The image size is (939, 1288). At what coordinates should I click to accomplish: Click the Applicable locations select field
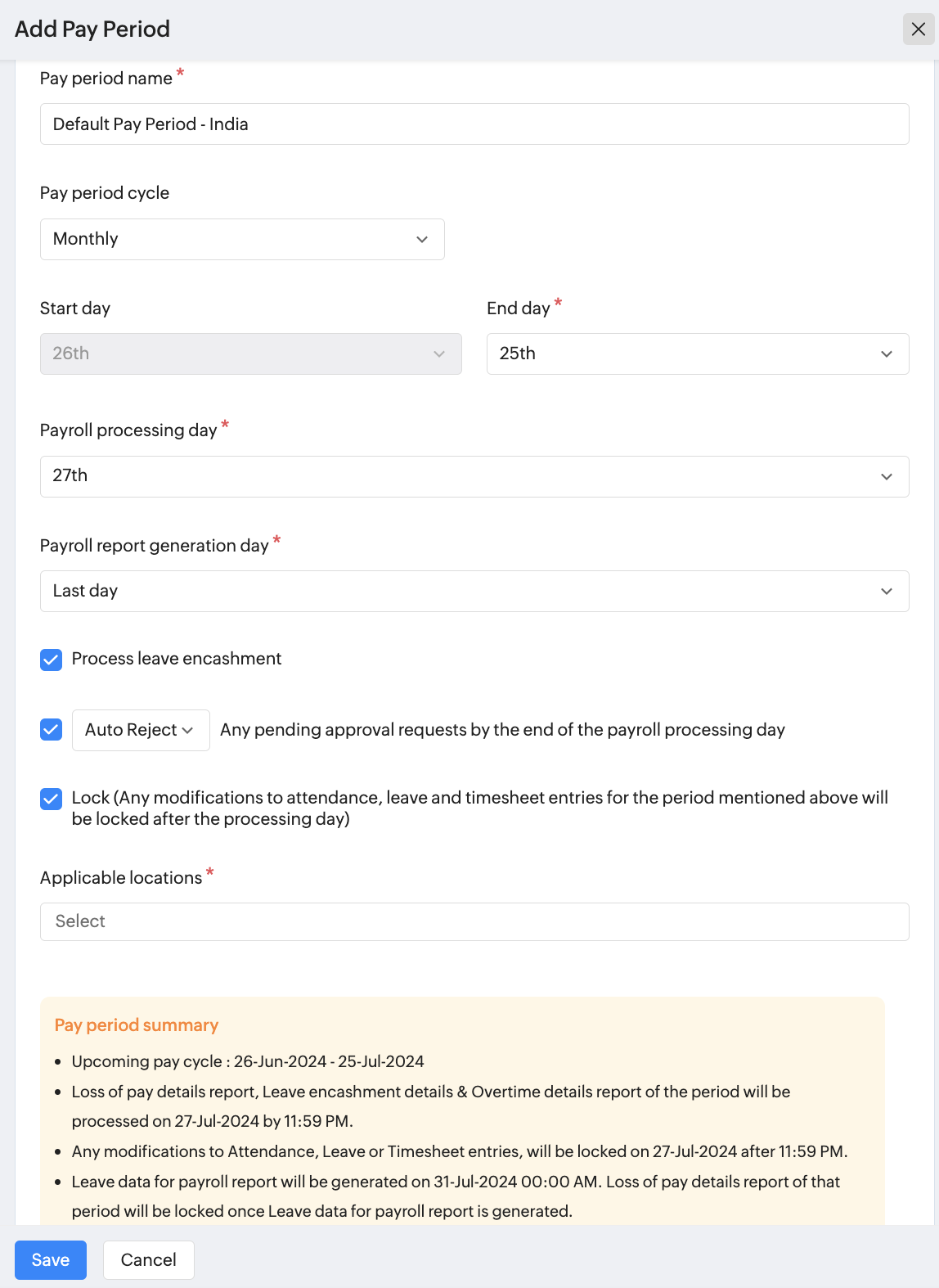[x=474, y=921]
